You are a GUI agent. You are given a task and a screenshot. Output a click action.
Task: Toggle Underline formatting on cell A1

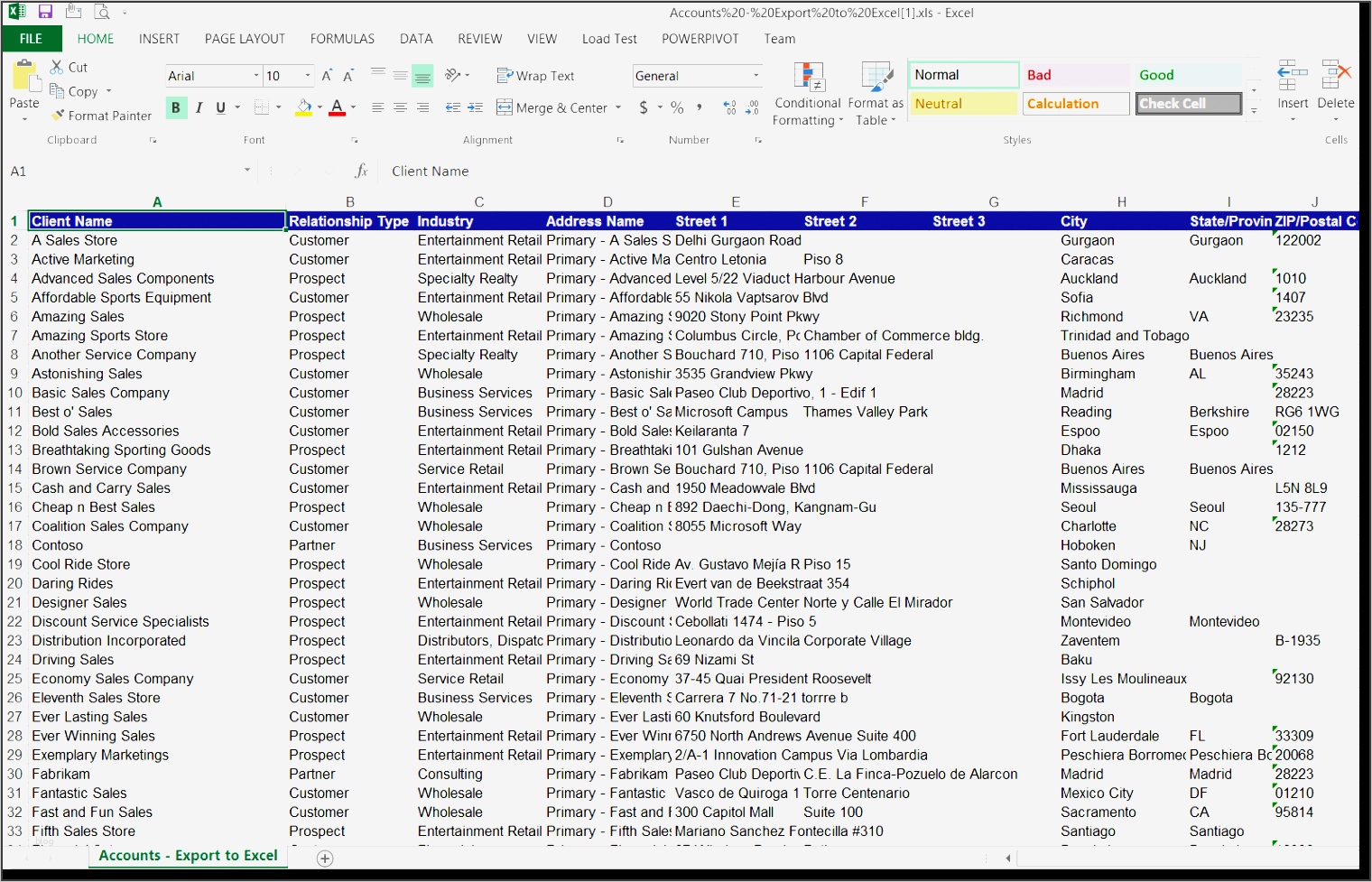pyautogui.click(x=220, y=107)
